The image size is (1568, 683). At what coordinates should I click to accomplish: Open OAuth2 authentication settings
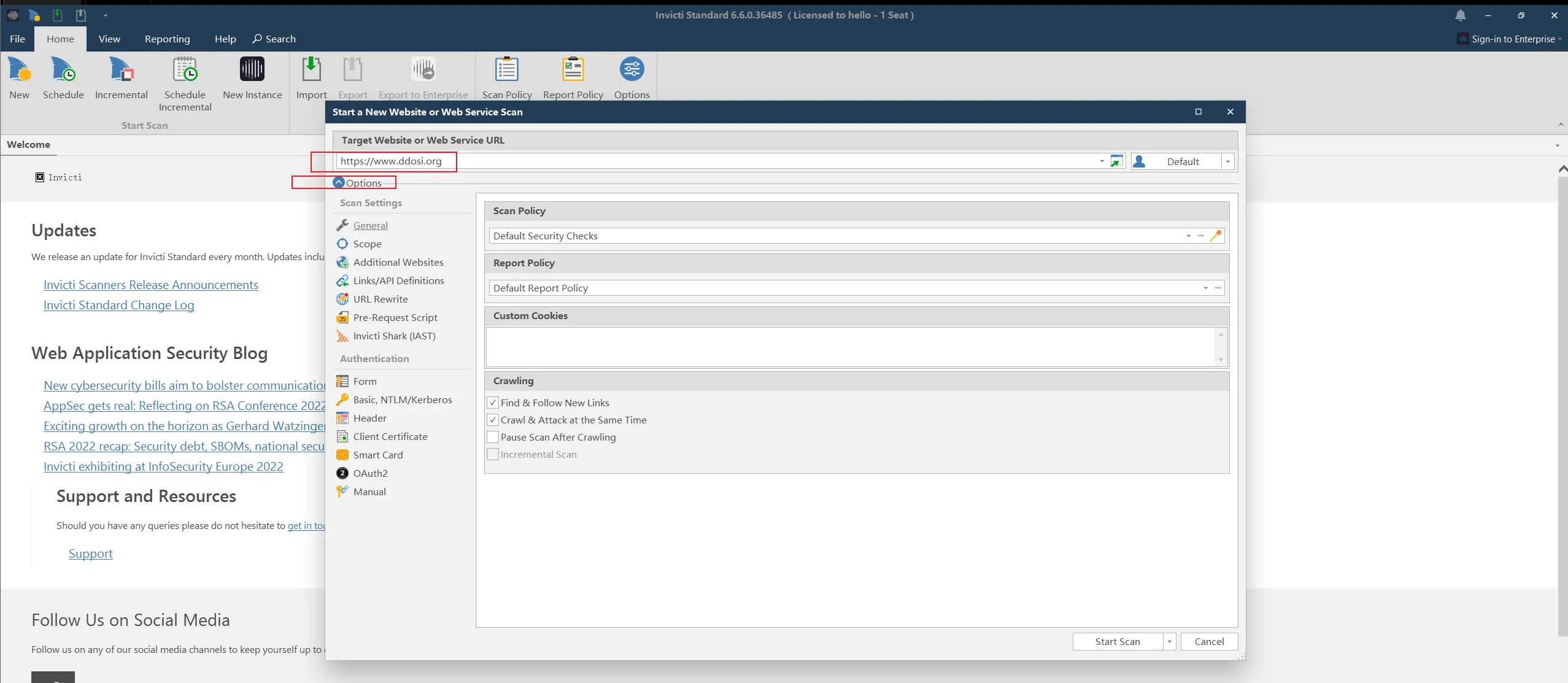370,473
